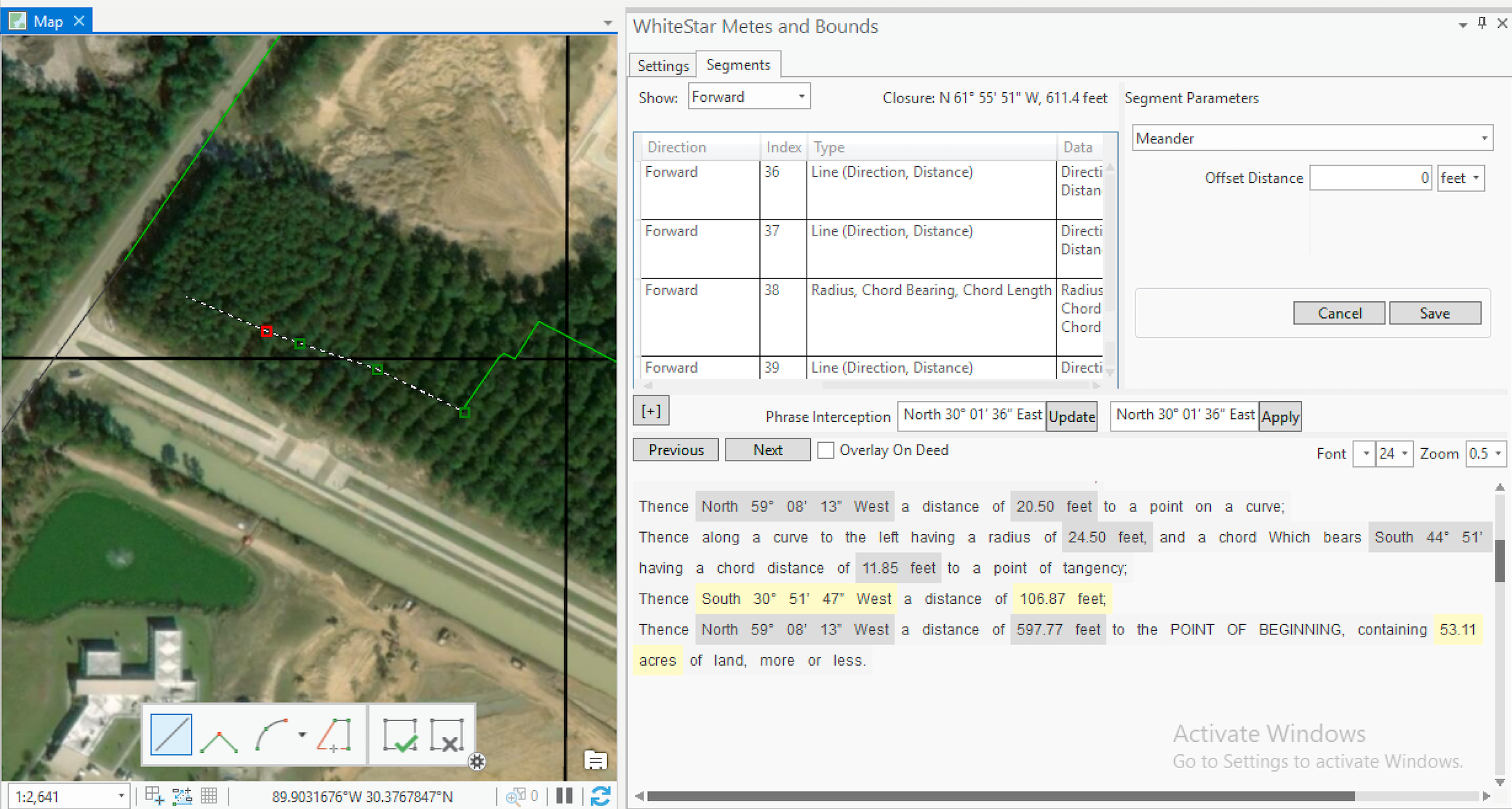Click the Save button
The width and height of the screenshot is (1512, 809).
point(1434,313)
